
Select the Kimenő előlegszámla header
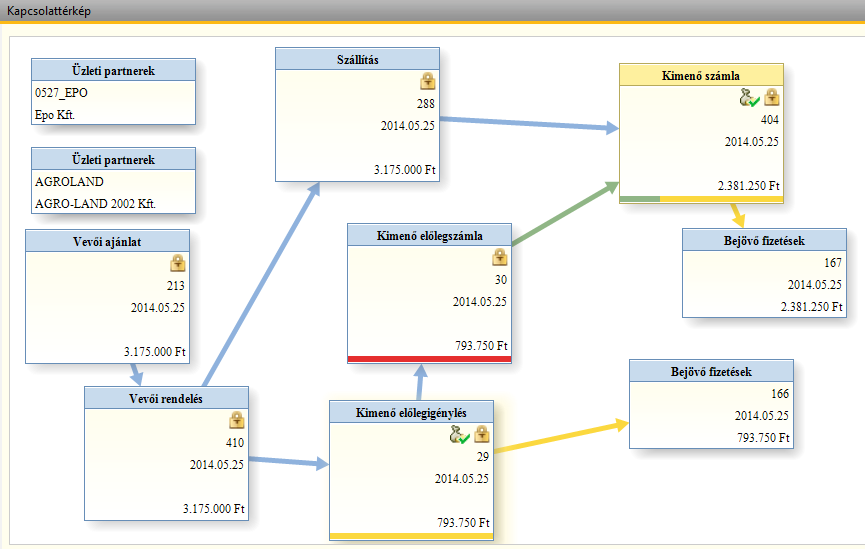pyautogui.click(x=430, y=235)
